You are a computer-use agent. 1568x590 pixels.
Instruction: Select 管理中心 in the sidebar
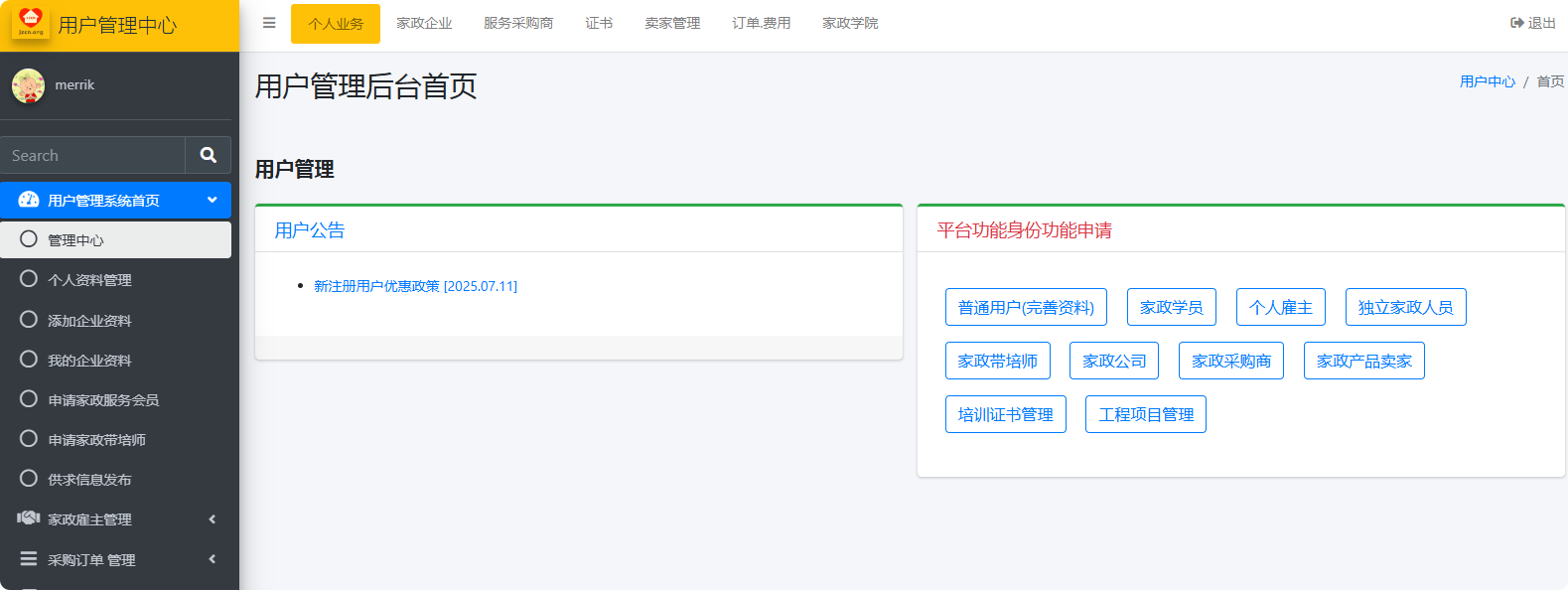pyautogui.click(x=115, y=239)
